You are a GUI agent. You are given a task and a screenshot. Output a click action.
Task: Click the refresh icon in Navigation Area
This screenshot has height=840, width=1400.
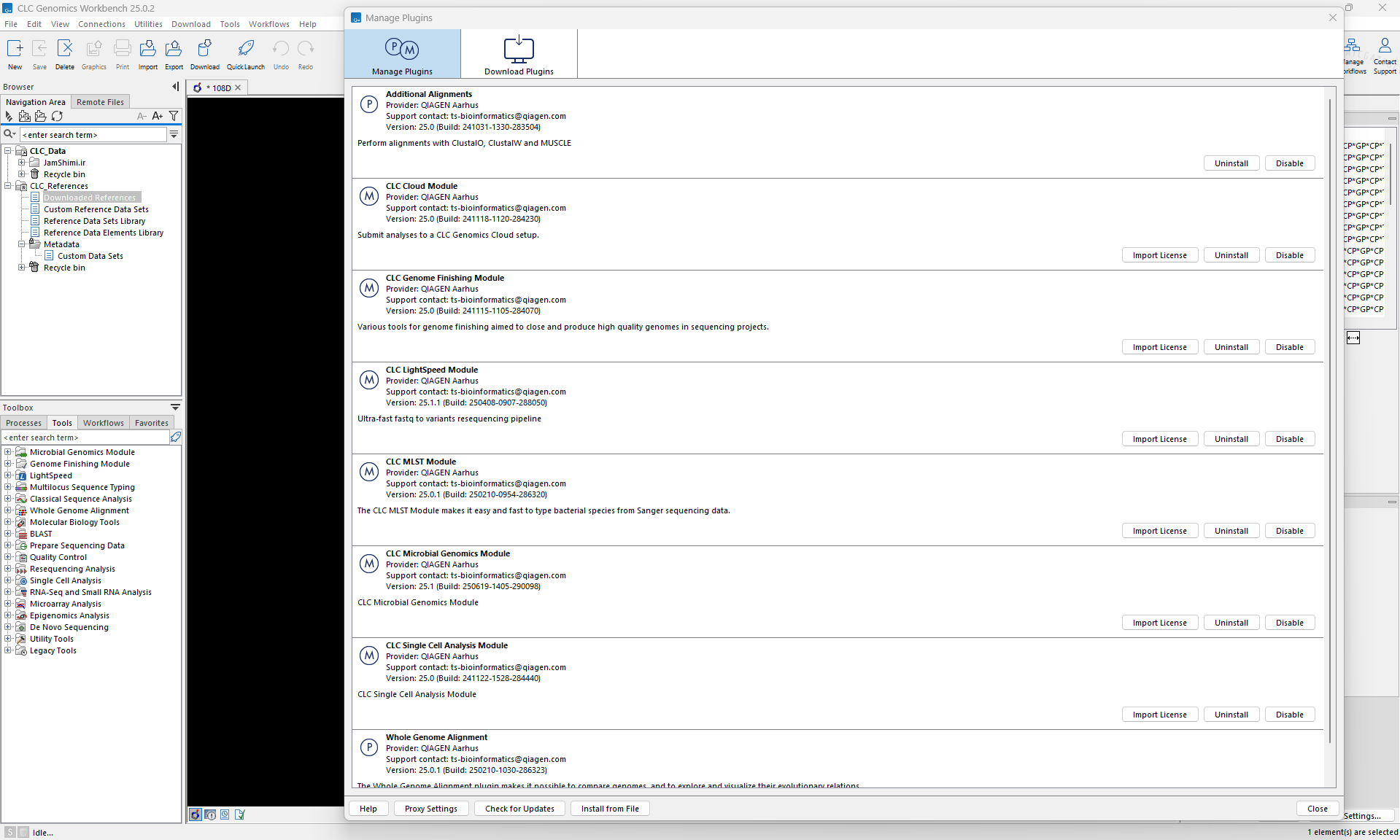coord(57,116)
